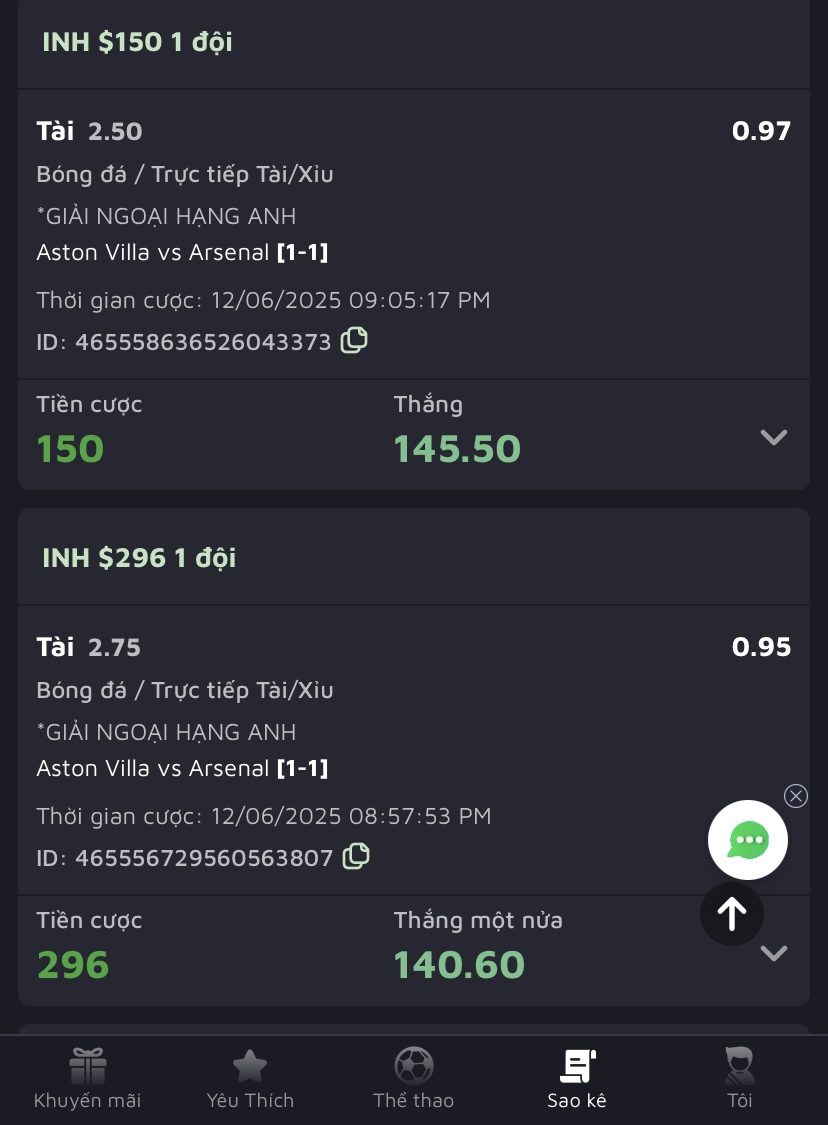This screenshot has height=1125, width=828.
Task: Copy bet ID ending in 043373
Action: 354,341
